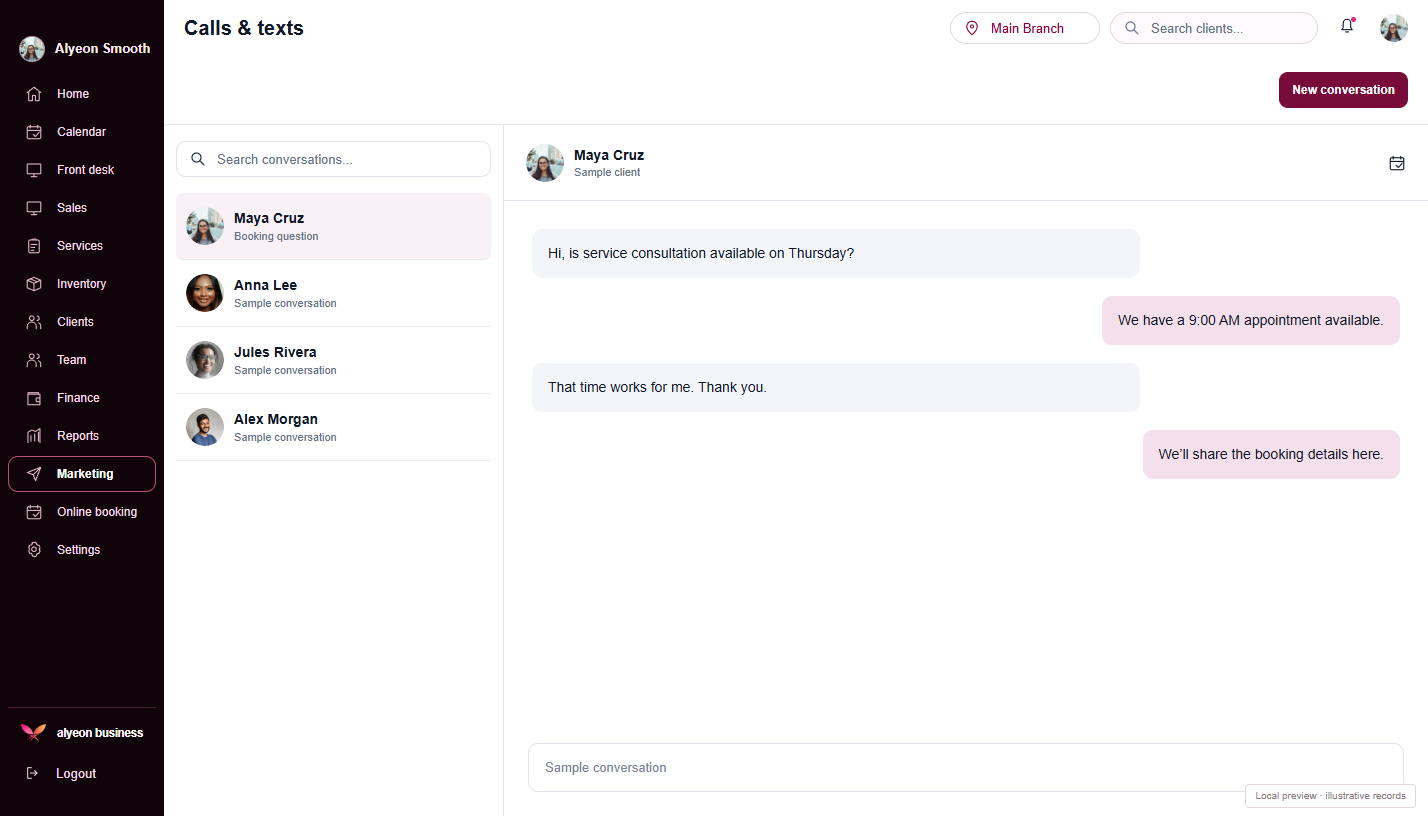This screenshot has width=1428, height=816.
Task: Click the calendar icon in Maya Cruz header
Action: point(1397,163)
